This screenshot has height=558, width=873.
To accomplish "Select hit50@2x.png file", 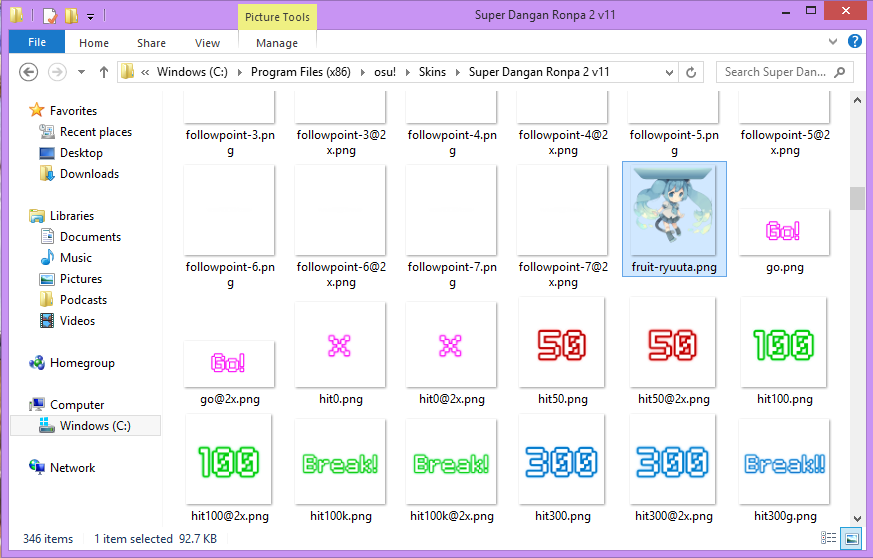I will pos(673,352).
